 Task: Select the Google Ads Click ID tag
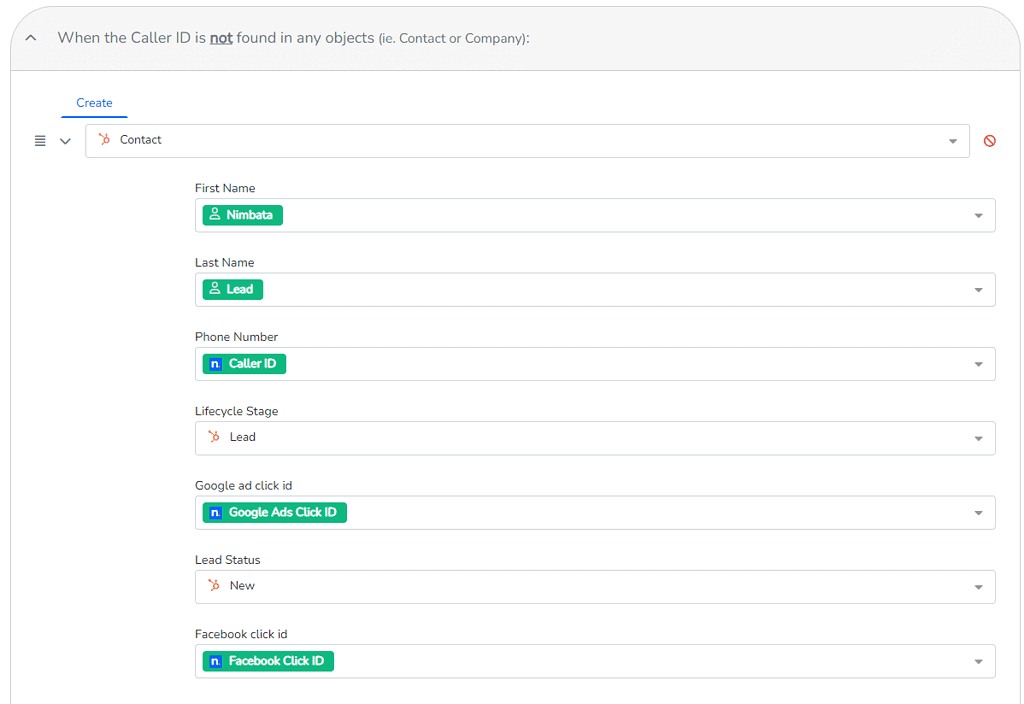pyautogui.click(x=274, y=512)
